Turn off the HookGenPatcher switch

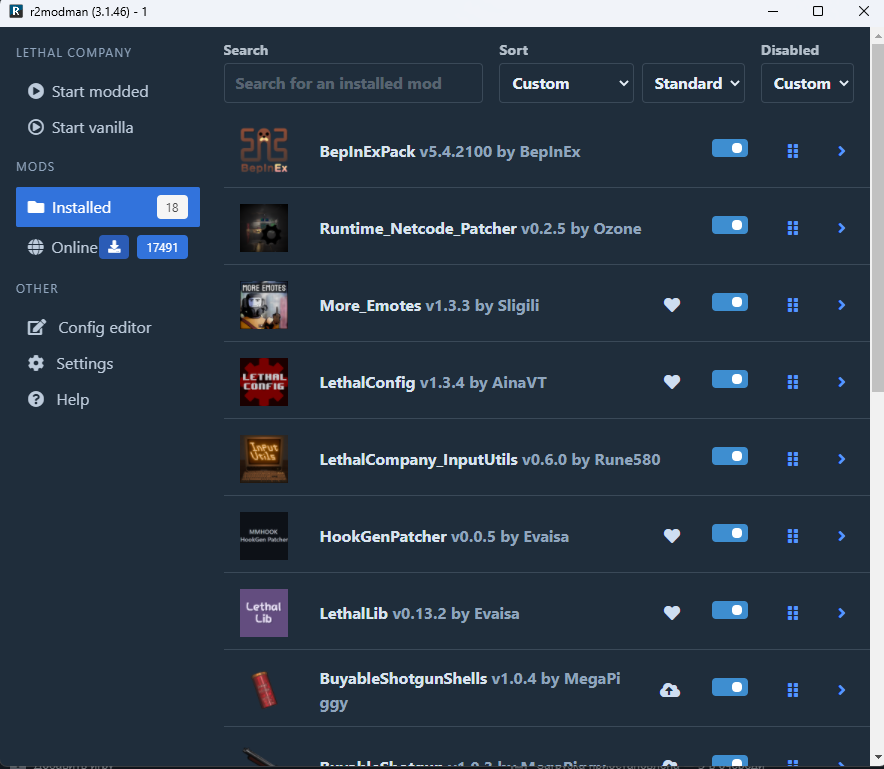click(x=730, y=533)
